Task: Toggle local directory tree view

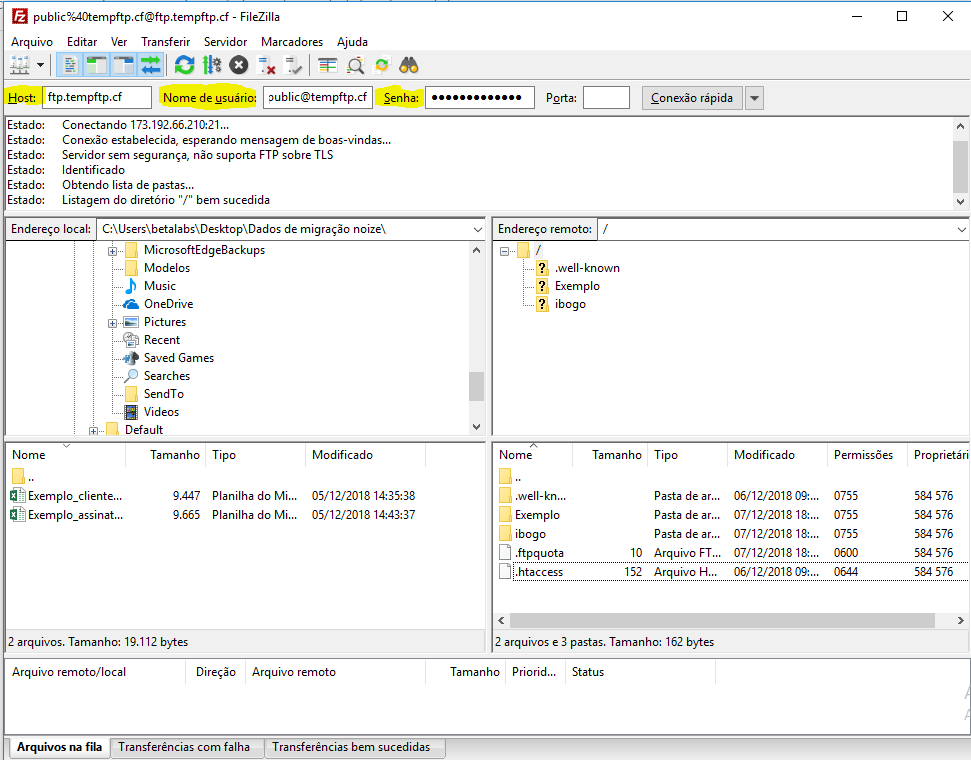Action: point(97,66)
